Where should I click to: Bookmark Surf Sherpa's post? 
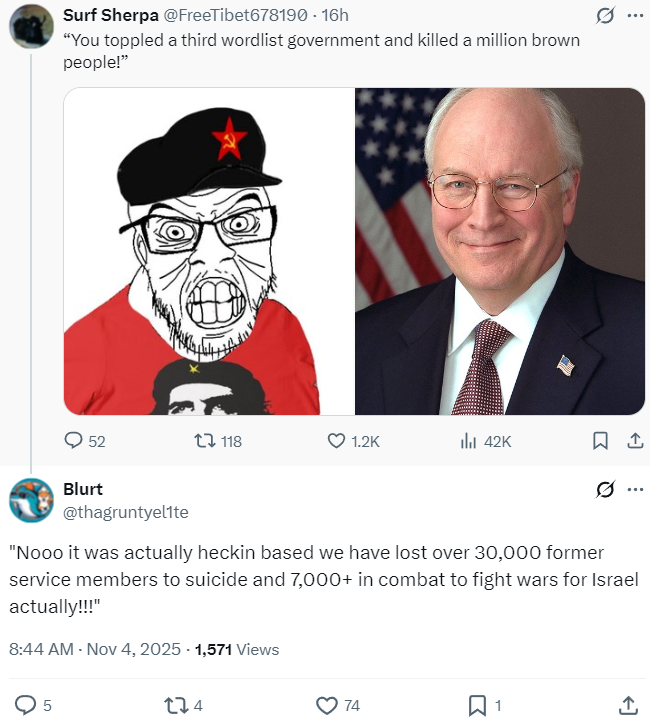[x=600, y=441]
